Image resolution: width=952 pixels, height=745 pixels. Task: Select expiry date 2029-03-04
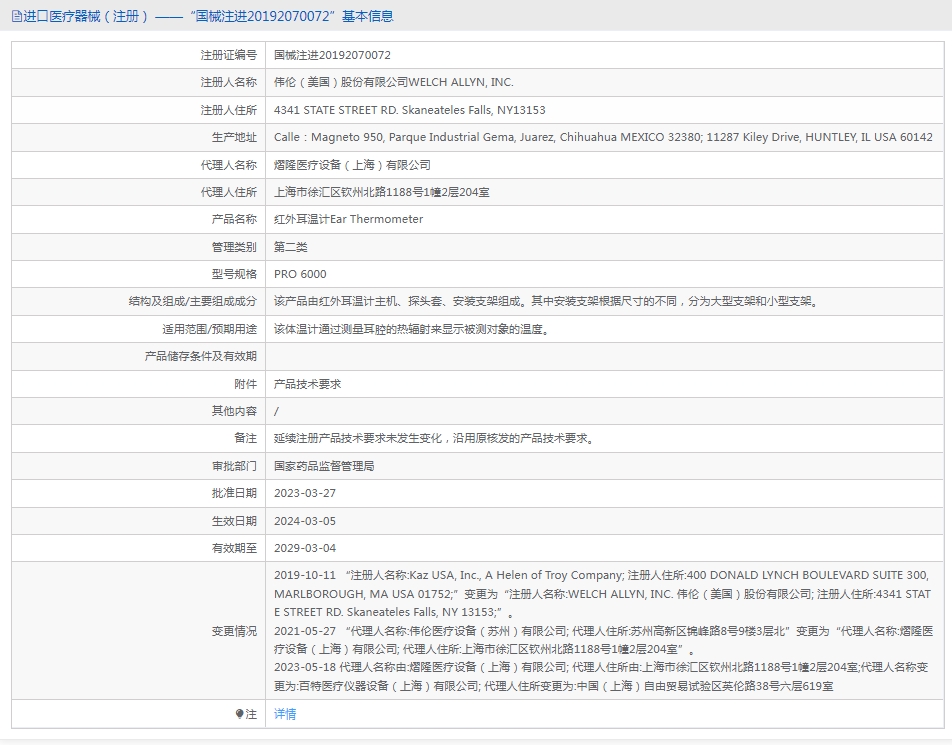[x=305, y=548]
